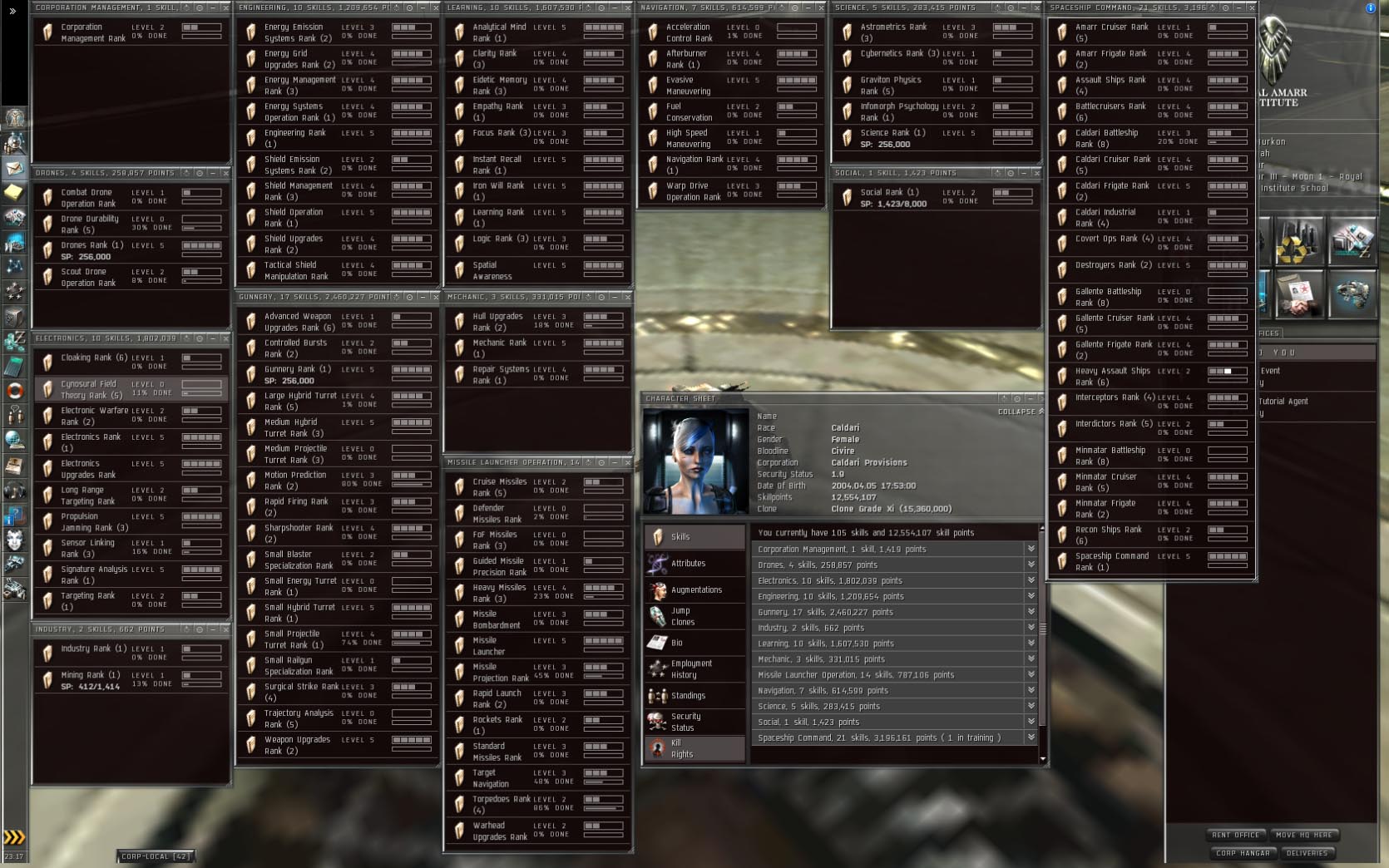This screenshot has width=1389, height=868.
Task: Open the ship icon in sidebar
Action: tap(14, 565)
